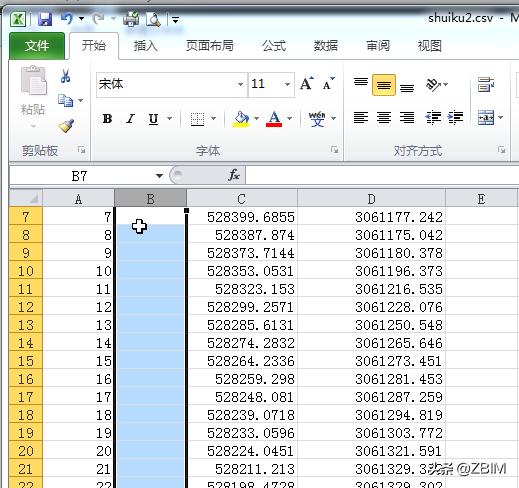This screenshot has height=488, width=519.
Task: Toggle the highlighted Middle Align button
Action: (384, 85)
